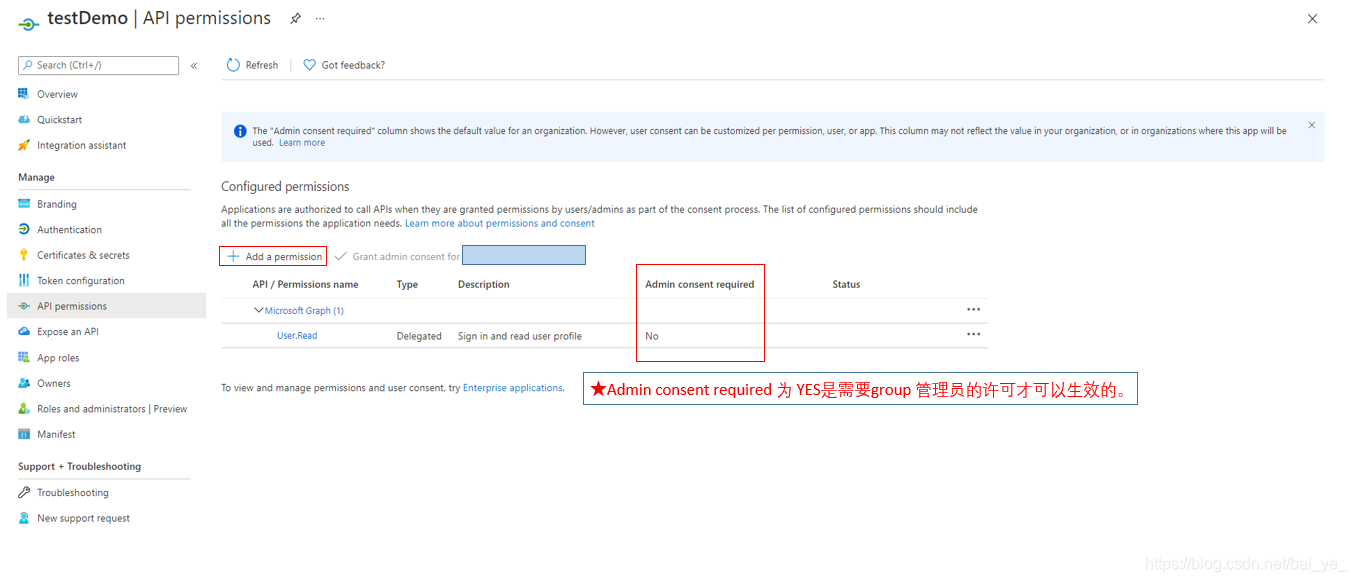Viewport: 1356px width, 582px height.
Task: Click the Delegated type cell
Action: tap(419, 336)
